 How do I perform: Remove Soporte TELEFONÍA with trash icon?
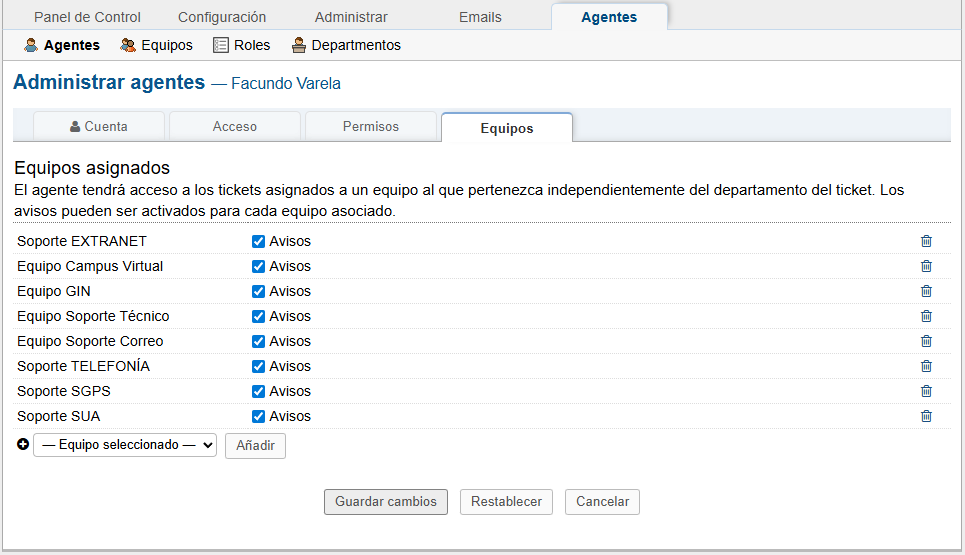point(926,366)
